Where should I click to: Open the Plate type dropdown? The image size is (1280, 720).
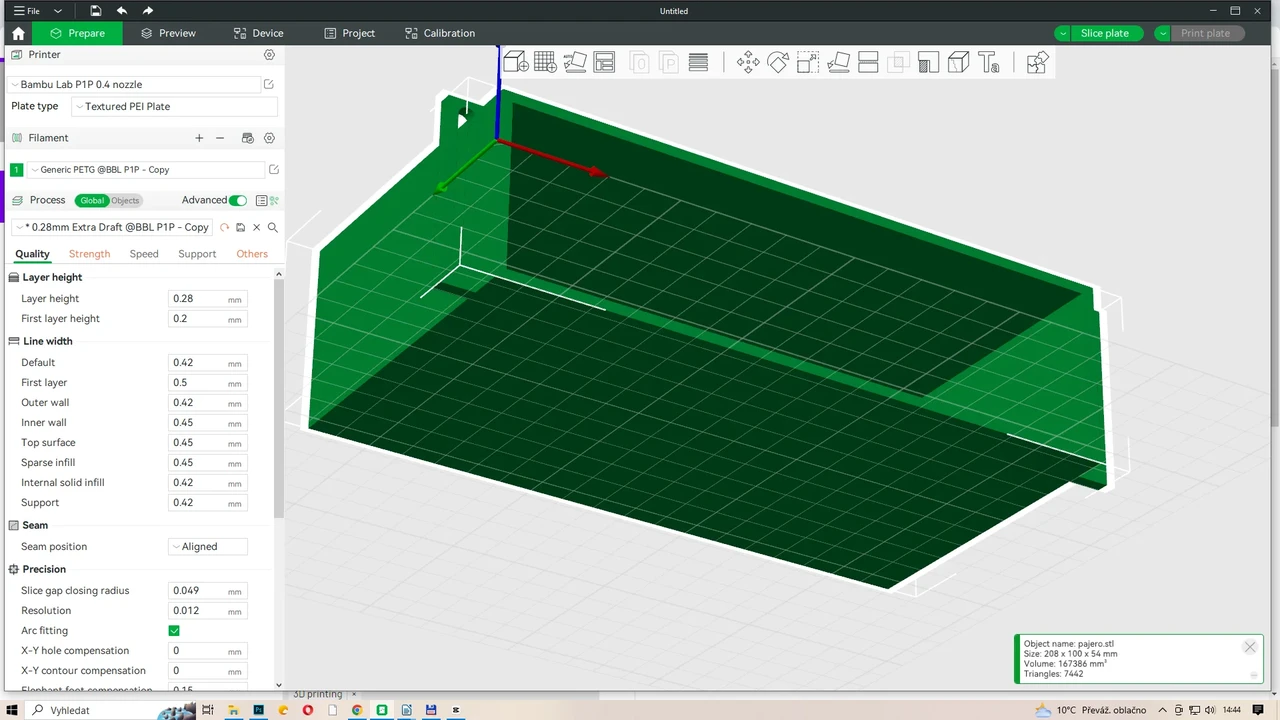(x=175, y=106)
